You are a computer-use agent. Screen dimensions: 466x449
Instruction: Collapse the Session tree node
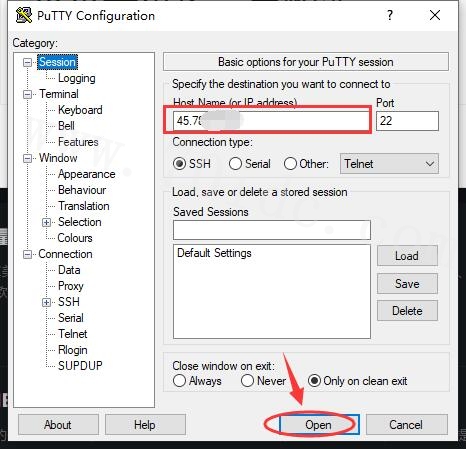28,62
